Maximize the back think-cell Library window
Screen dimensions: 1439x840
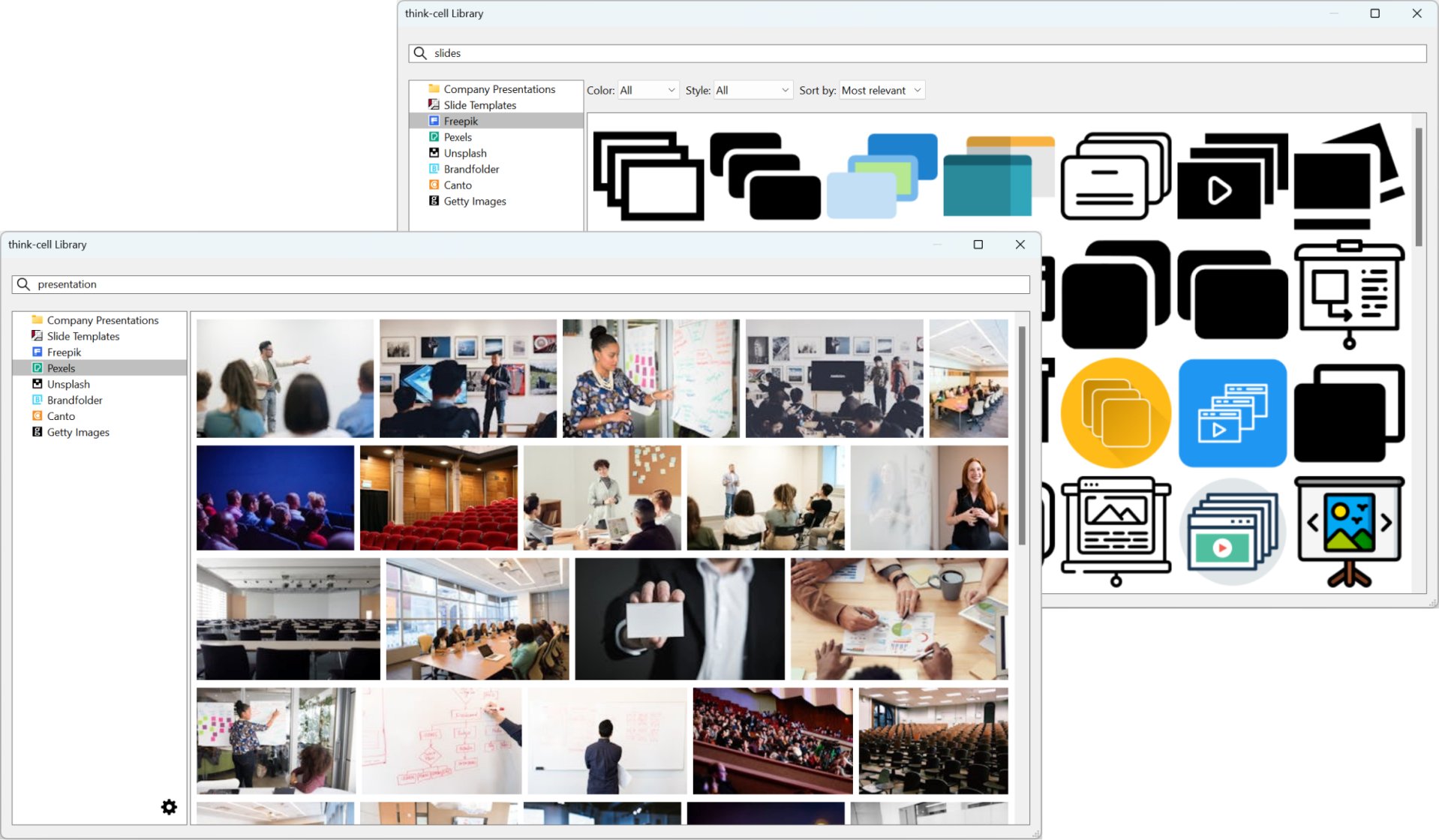(x=1374, y=13)
